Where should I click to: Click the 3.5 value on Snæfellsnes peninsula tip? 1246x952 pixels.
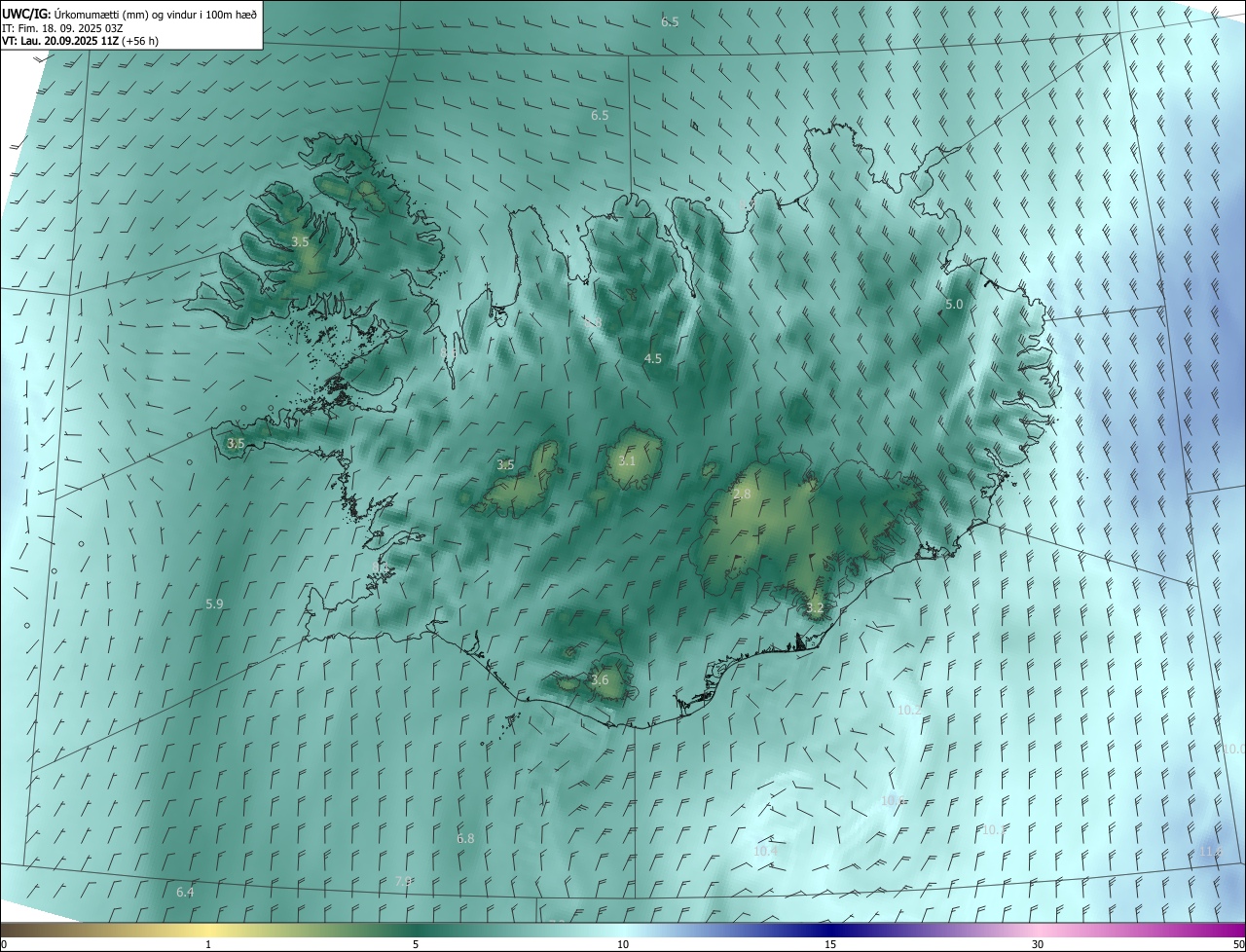(x=236, y=443)
